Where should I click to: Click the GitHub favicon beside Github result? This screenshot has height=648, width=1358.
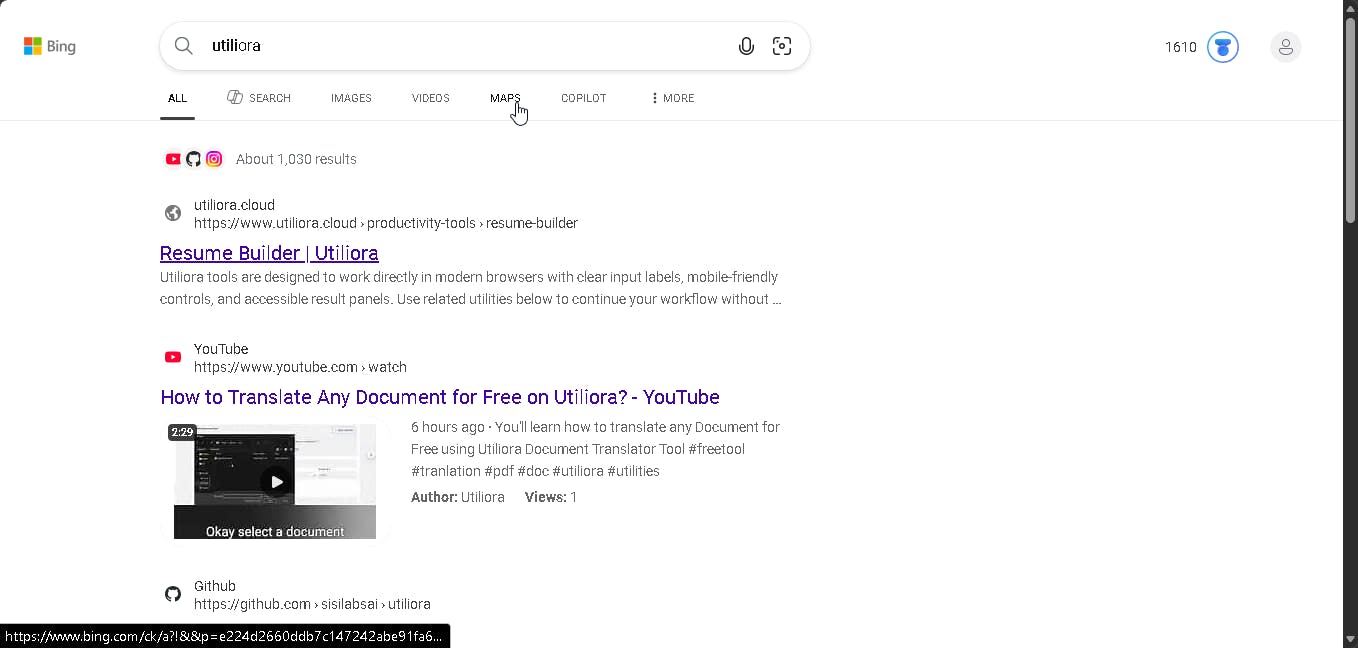(x=173, y=594)
